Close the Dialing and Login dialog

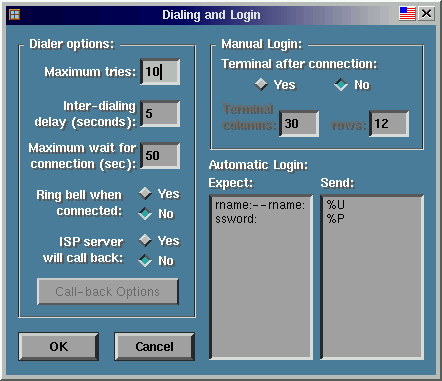click(426, 14)
